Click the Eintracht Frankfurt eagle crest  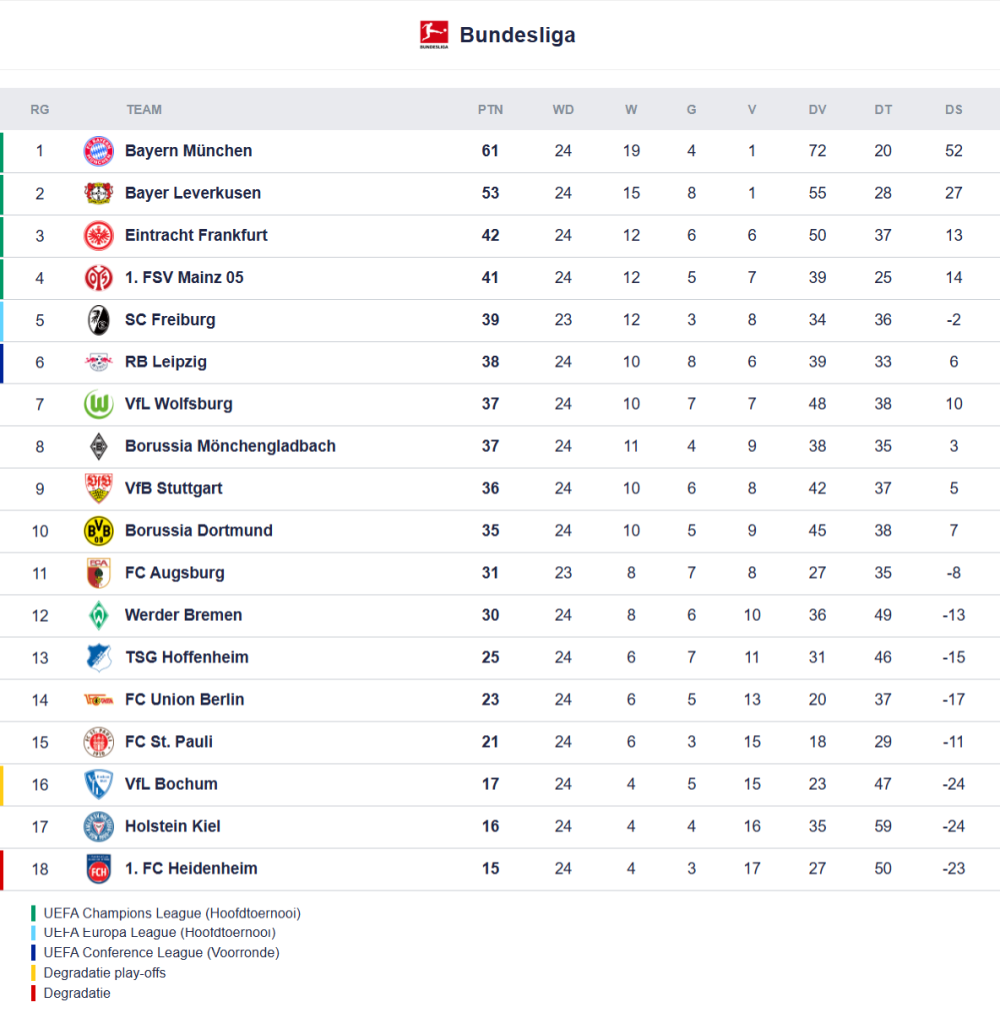click(98, 236)
